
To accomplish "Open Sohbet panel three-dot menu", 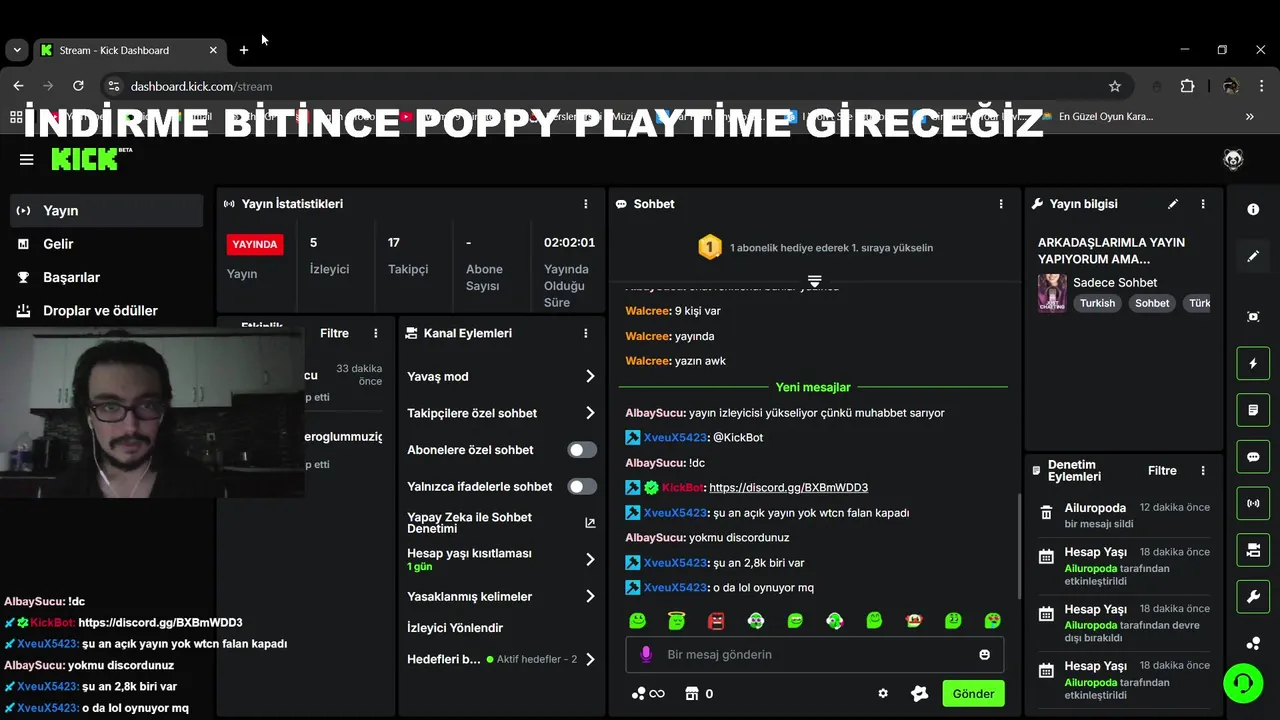I will (x=1001, y=204).
